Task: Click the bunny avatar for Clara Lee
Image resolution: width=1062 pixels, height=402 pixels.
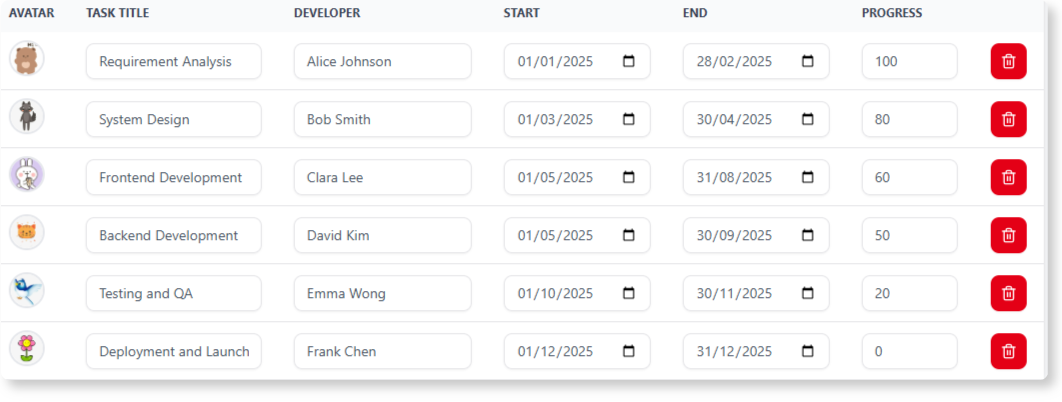Action: pos(27,175)
